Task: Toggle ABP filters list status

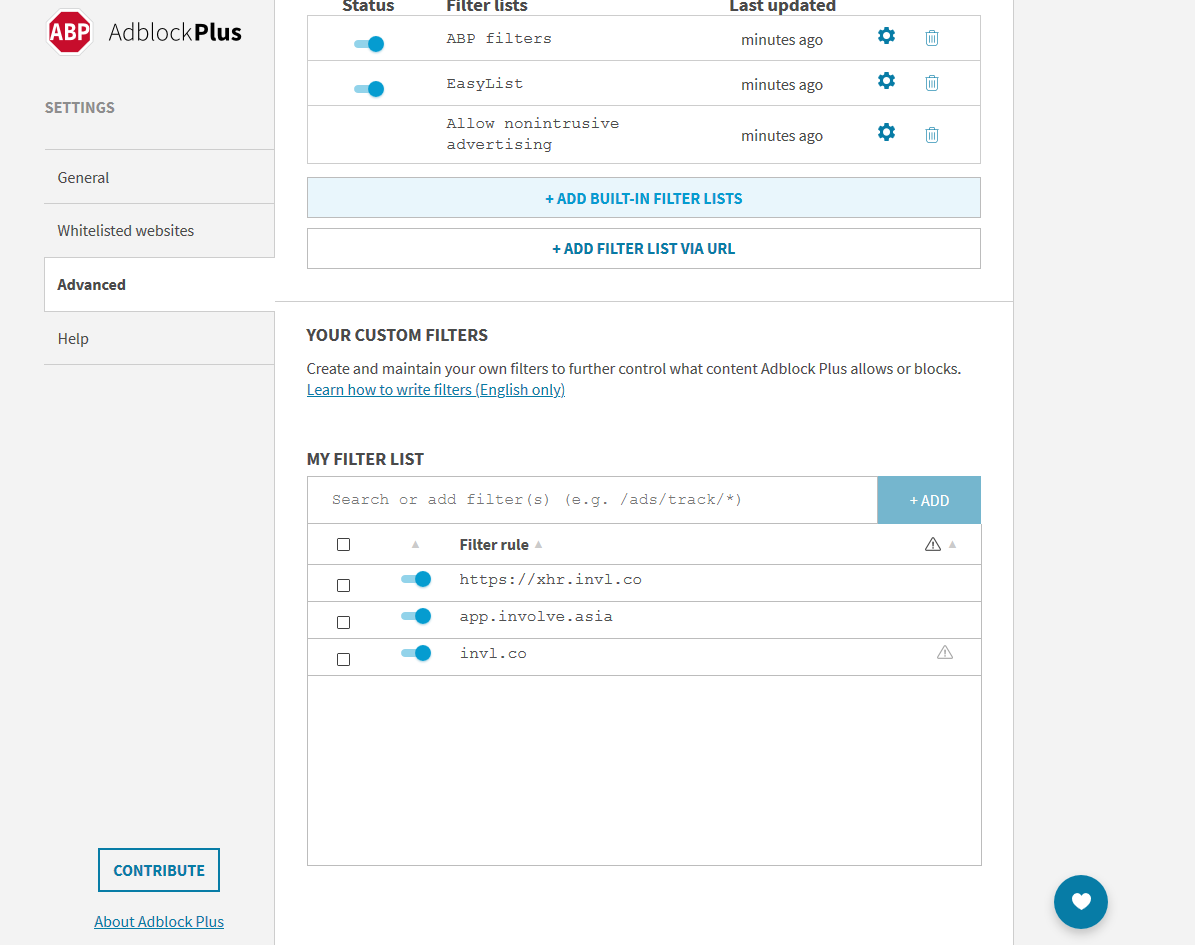Action: [369, 43]
